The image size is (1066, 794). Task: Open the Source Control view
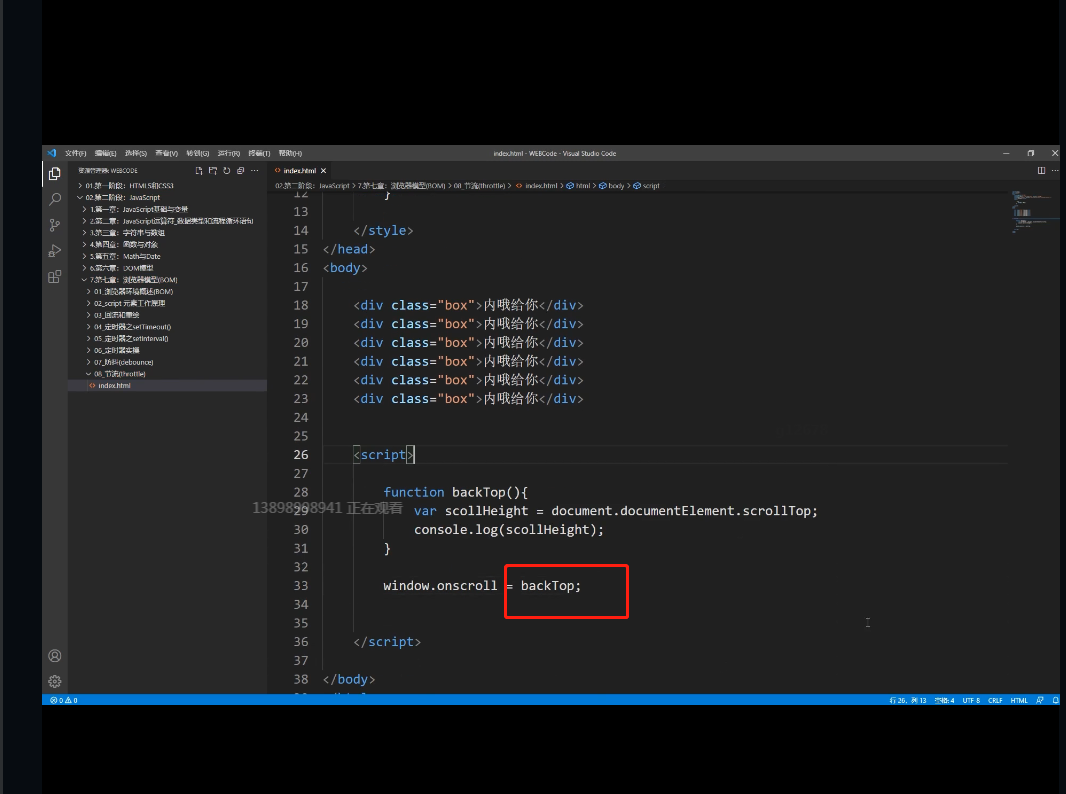coord(55,225)
